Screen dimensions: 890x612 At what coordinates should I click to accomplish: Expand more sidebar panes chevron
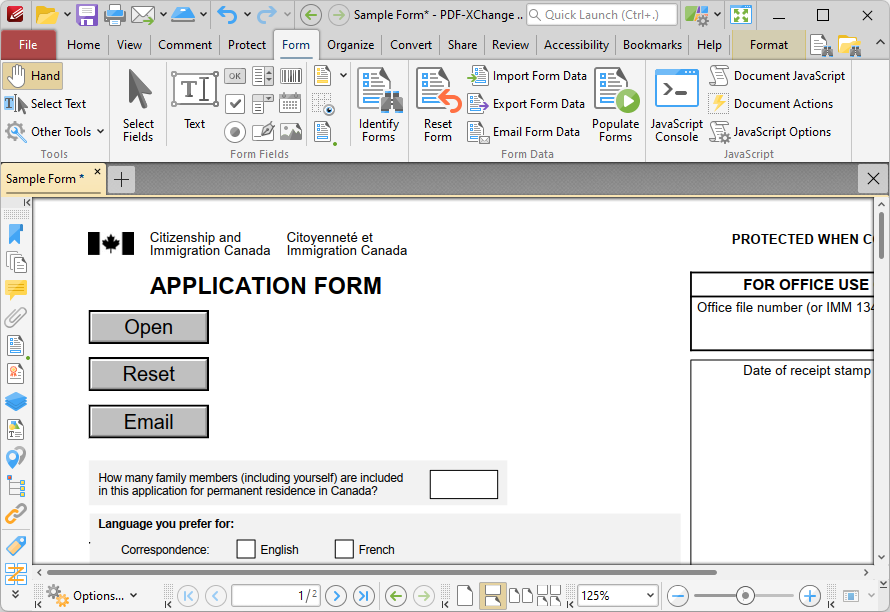(x=16, y=594)
